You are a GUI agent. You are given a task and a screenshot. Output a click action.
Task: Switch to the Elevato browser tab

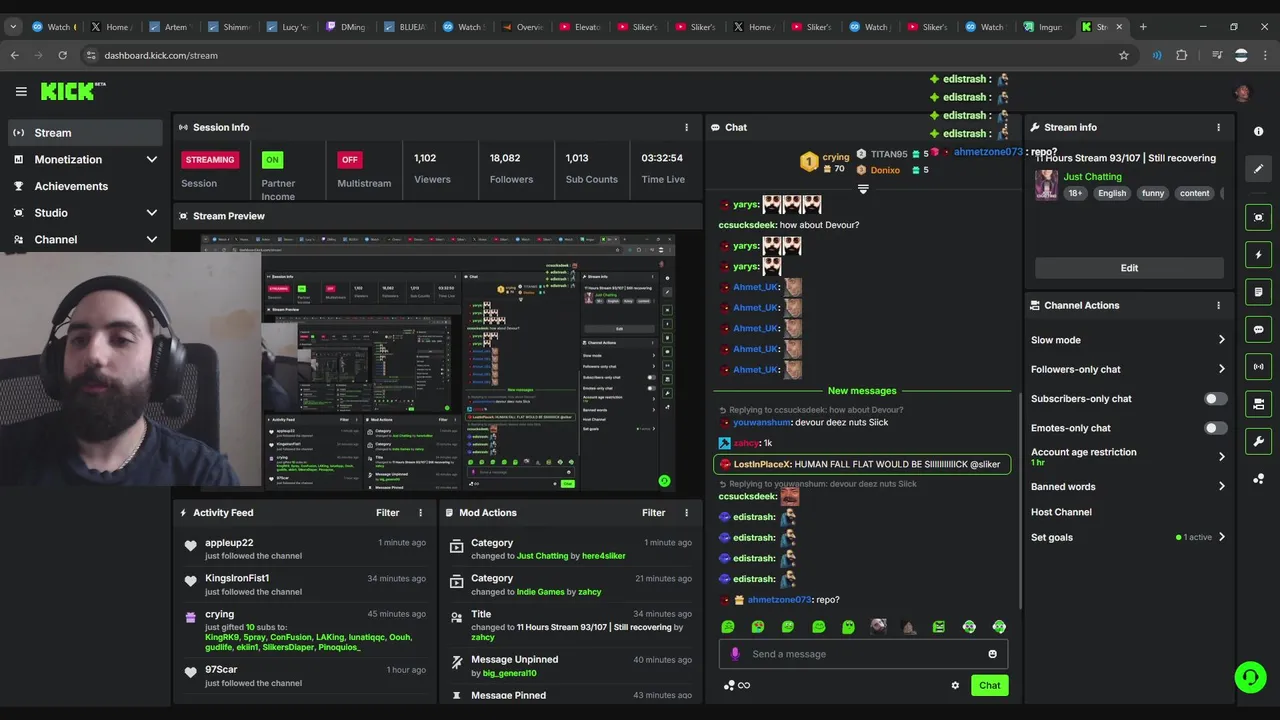pos(582,27)
